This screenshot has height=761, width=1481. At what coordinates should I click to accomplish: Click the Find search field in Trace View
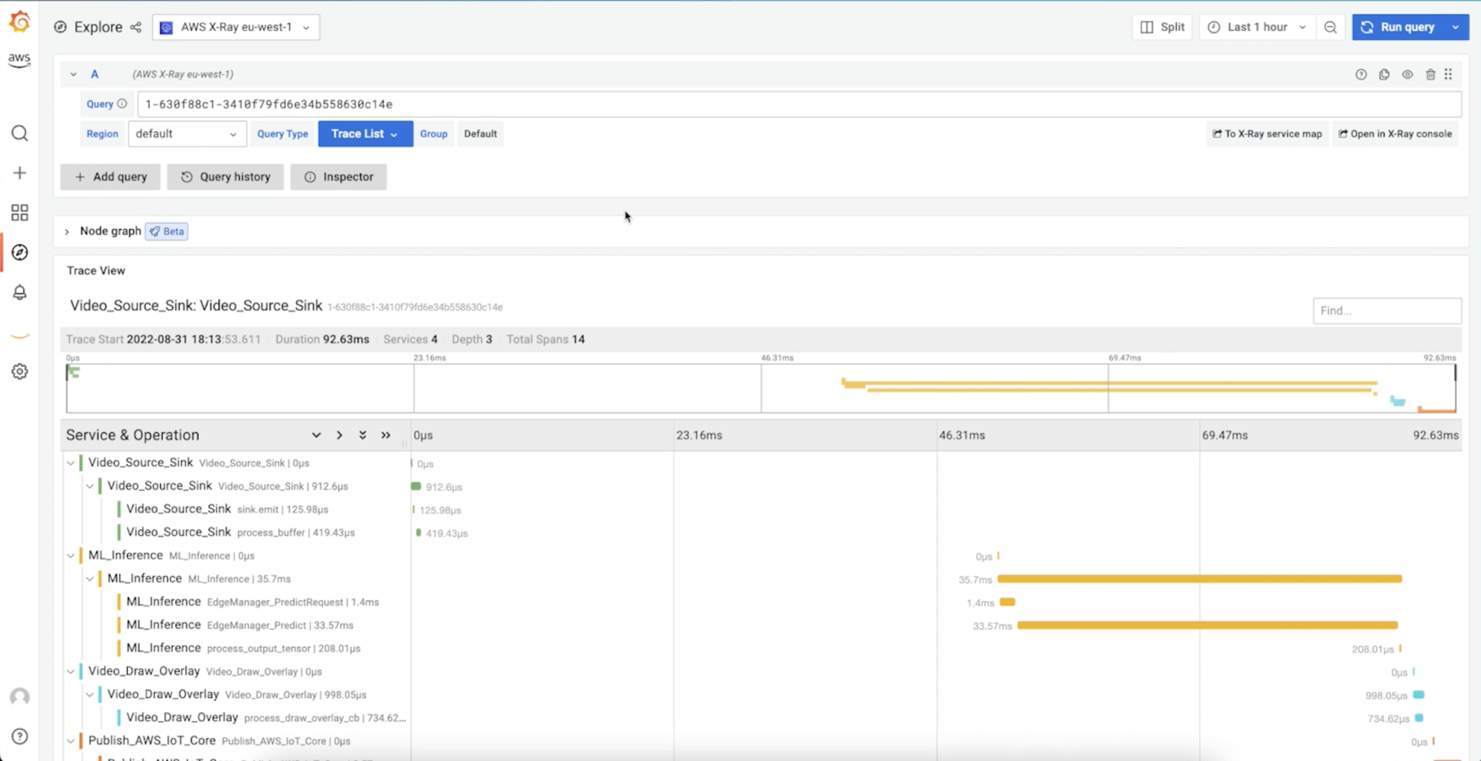tap(1387, 311)
